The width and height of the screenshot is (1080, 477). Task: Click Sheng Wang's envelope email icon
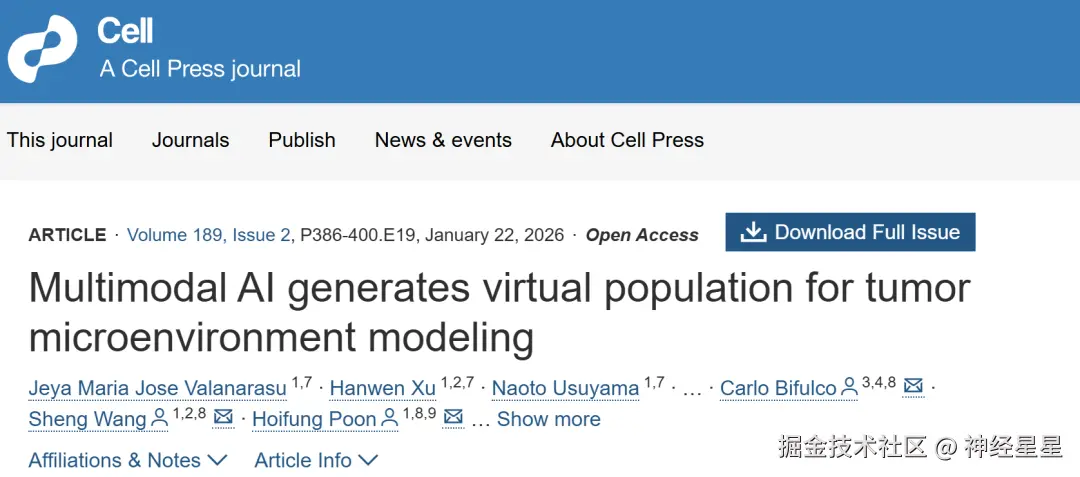pos(223,418)
